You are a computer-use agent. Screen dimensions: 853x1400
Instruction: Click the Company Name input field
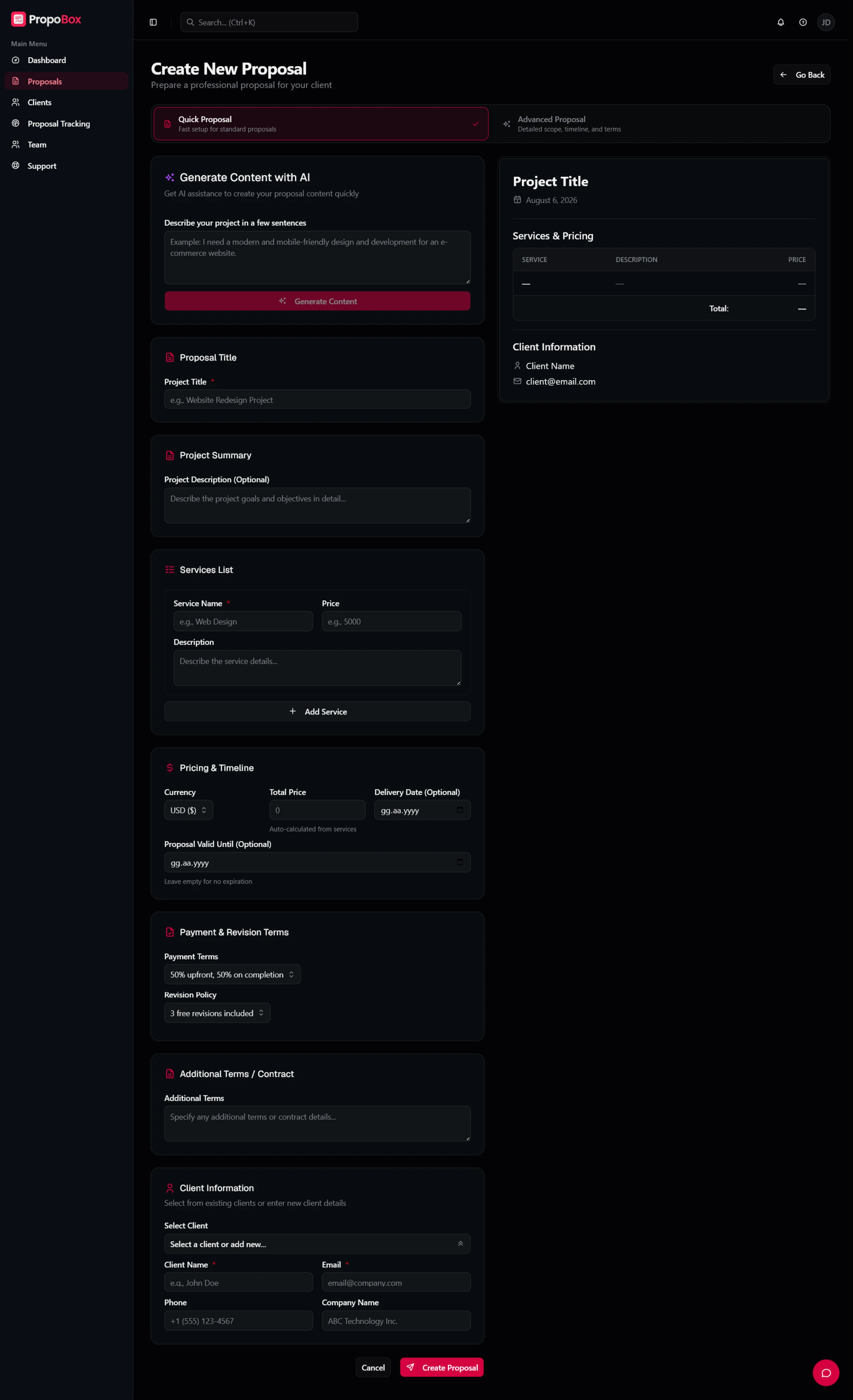pos(396,1321)
